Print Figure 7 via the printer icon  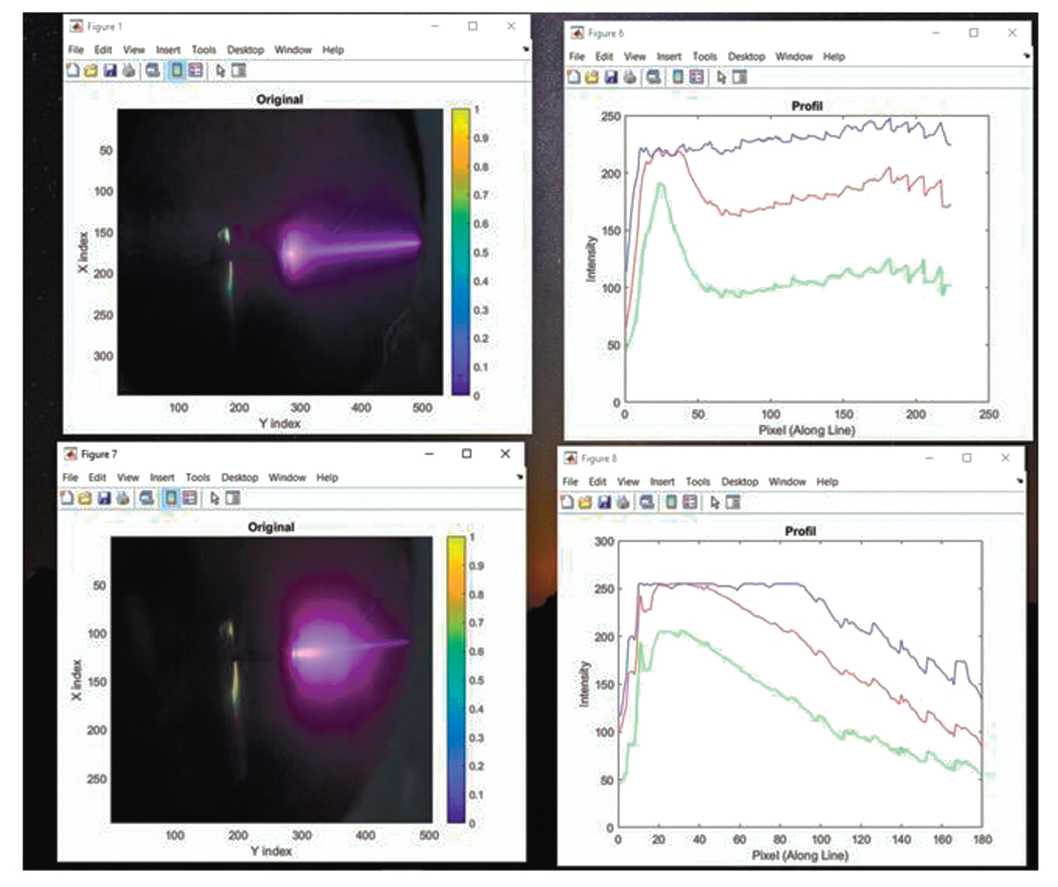(123, 498)
